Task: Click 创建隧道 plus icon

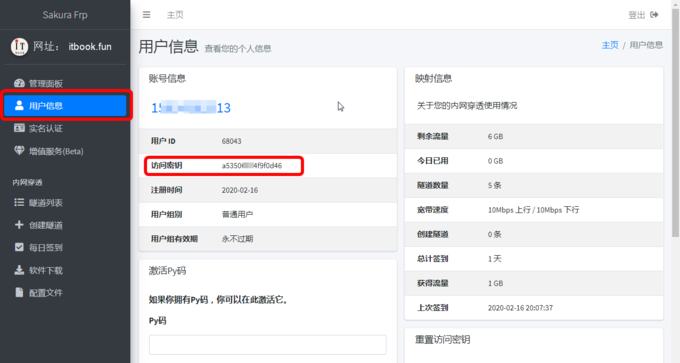Action: point(19,225)
